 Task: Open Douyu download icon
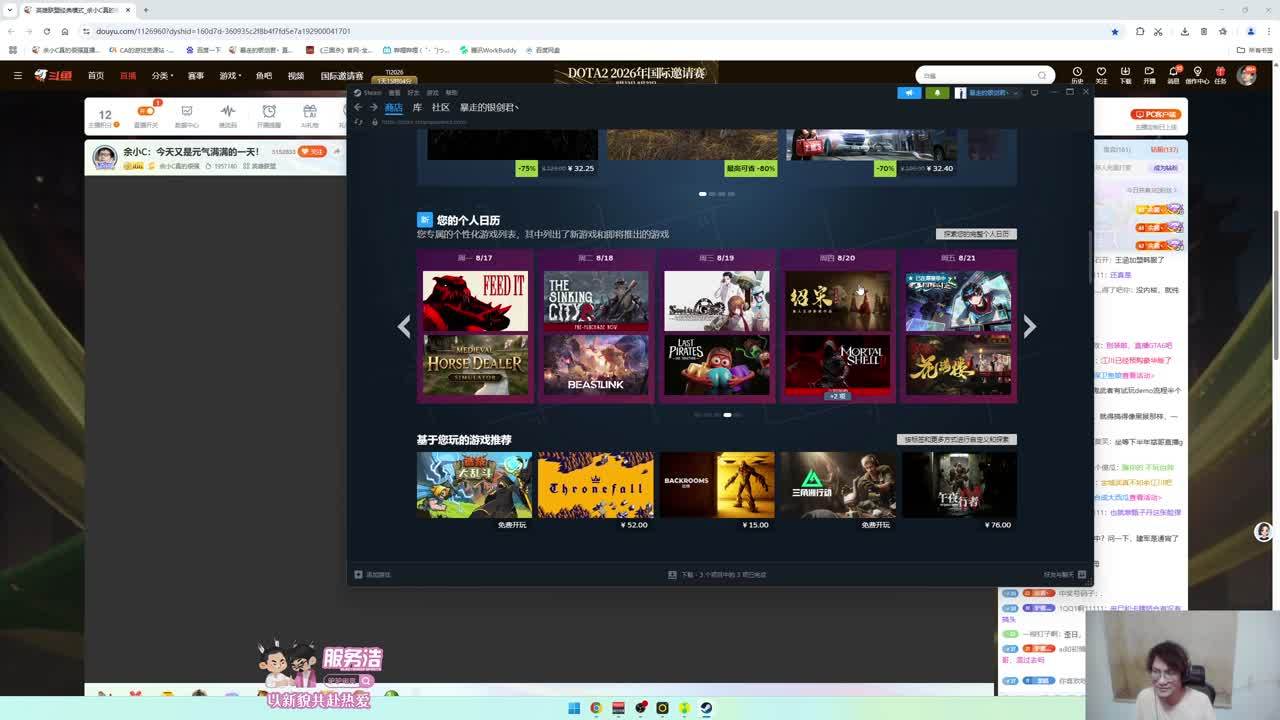tap(1125, 75)
